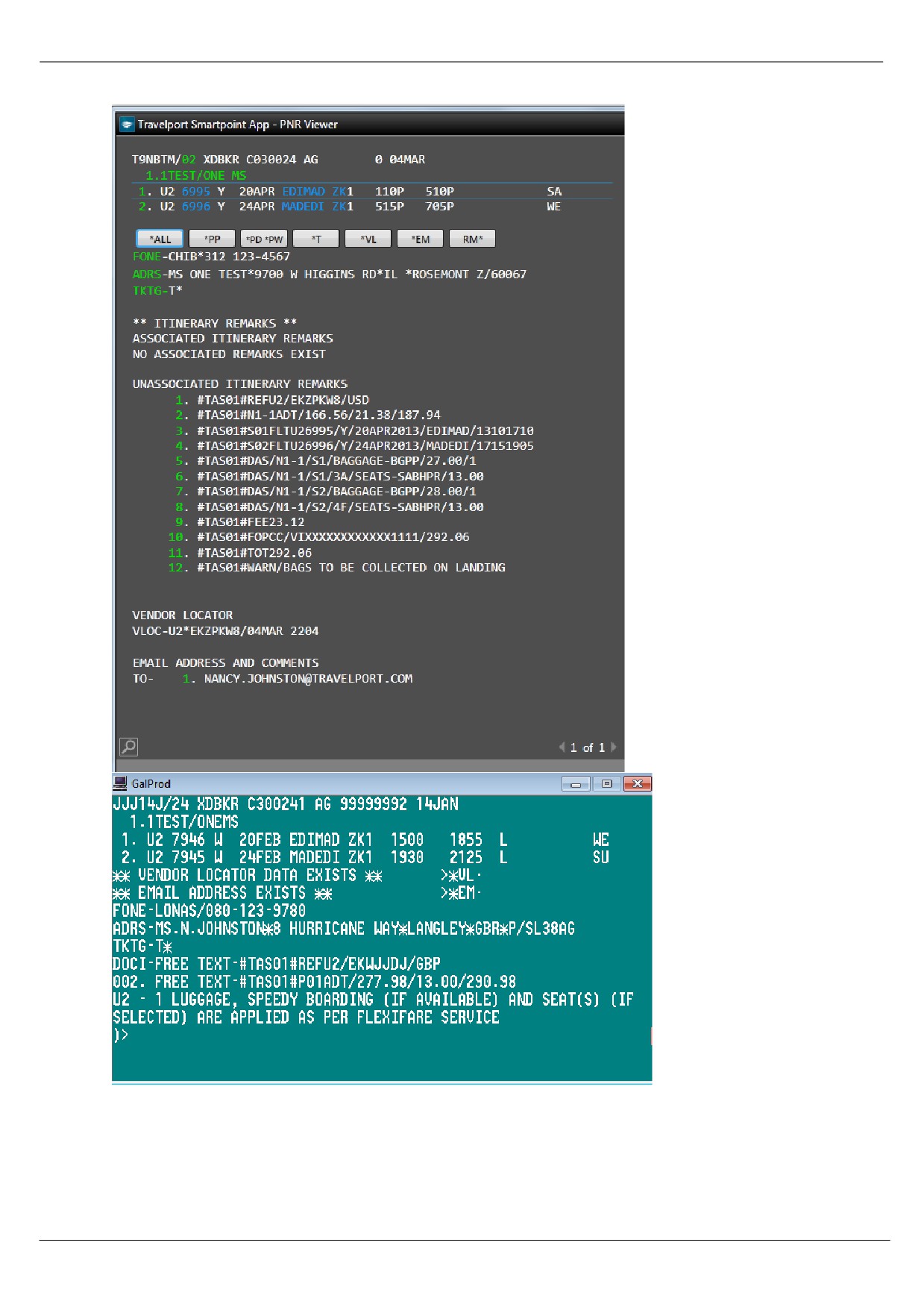This screenshot has width=924, height=1307.
Task: Click the *PP button
Action: (x=212, y=239)
